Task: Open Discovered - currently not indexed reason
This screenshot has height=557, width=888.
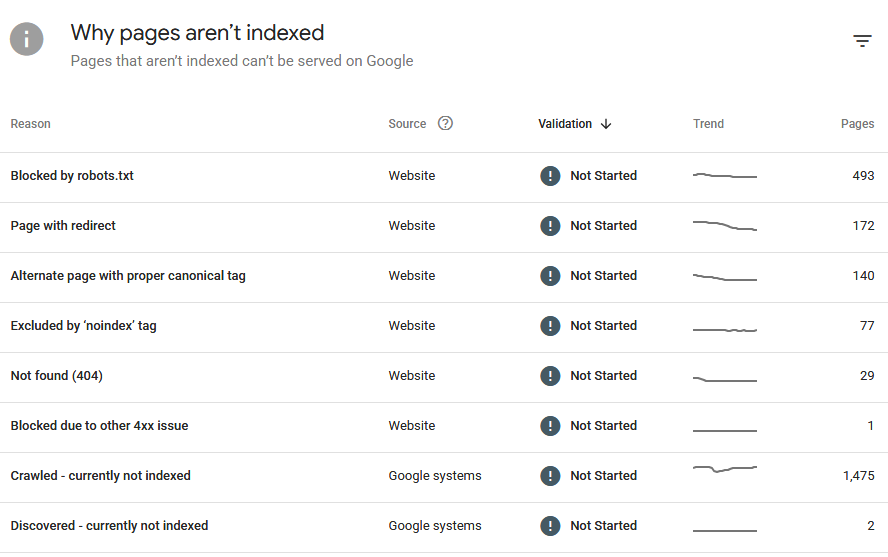Action: [x=109, y=526]
